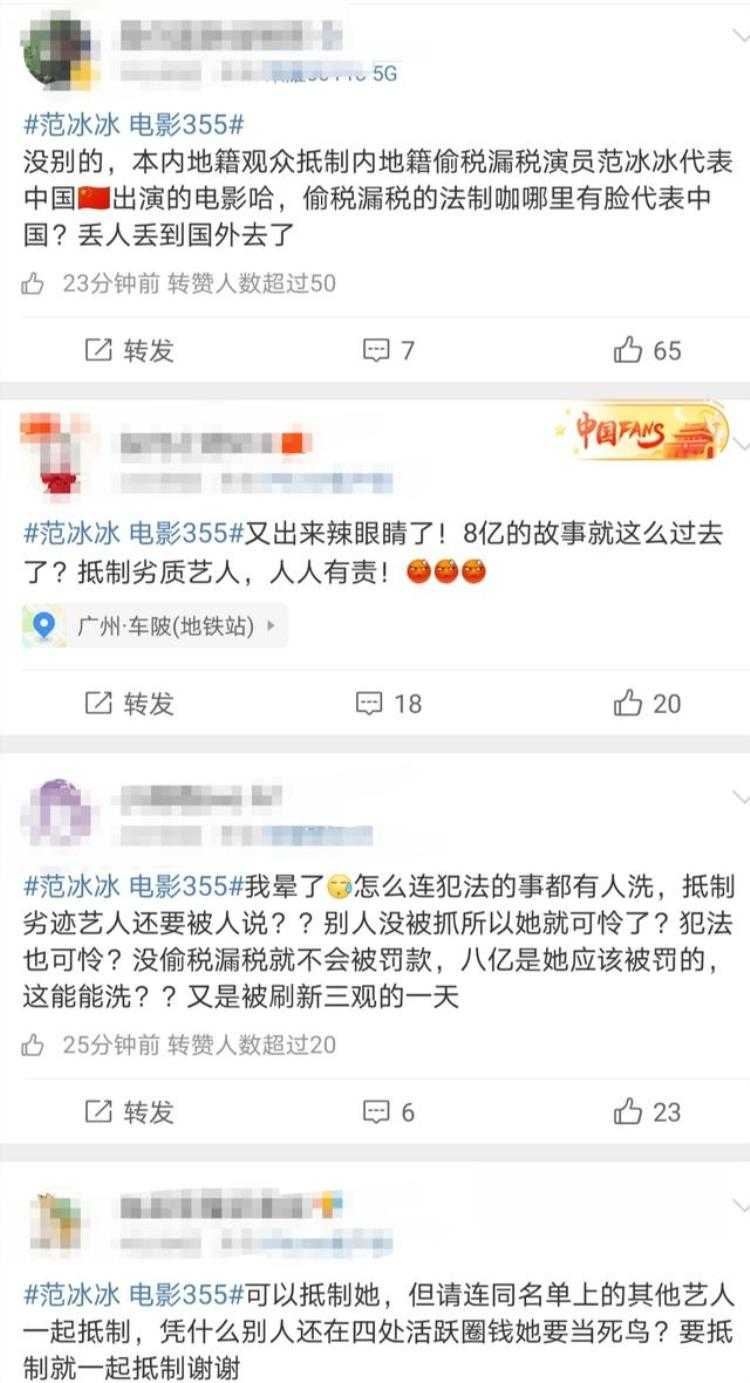Like the post showing 20 likes

[647, 703]
